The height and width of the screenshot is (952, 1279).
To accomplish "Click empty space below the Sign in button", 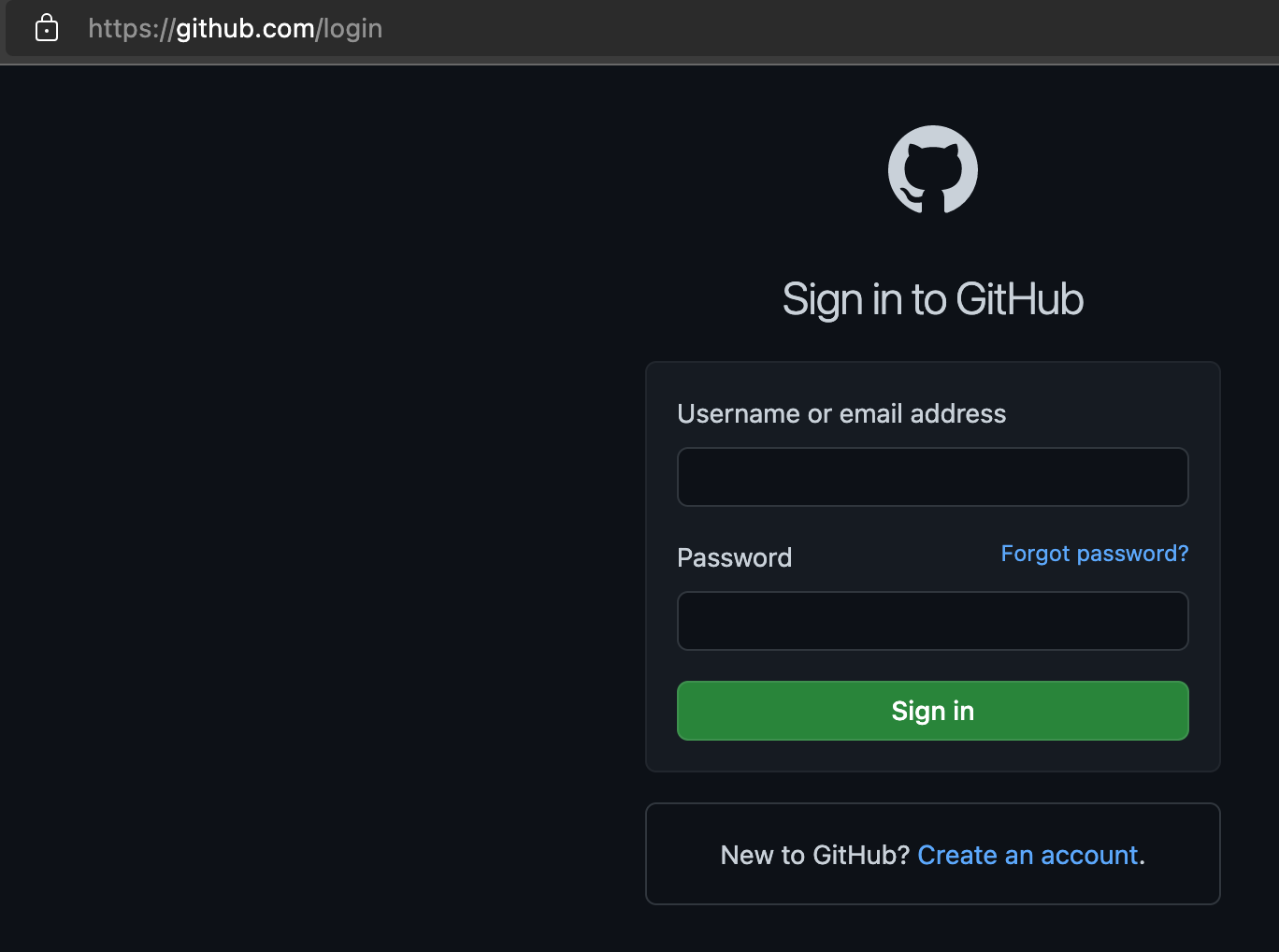I will click(x=932, y=756).
